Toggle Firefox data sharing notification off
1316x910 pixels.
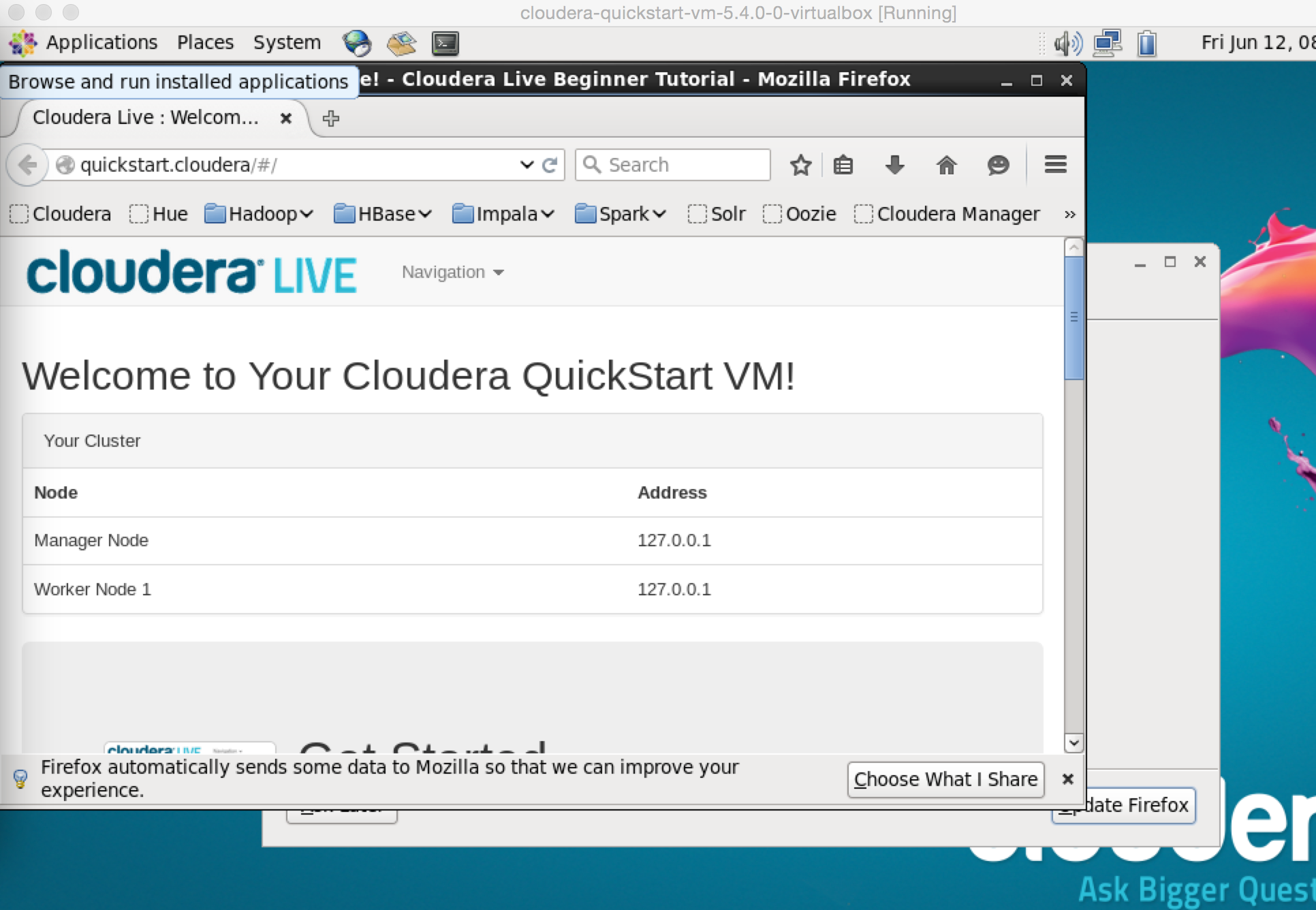1067,779
